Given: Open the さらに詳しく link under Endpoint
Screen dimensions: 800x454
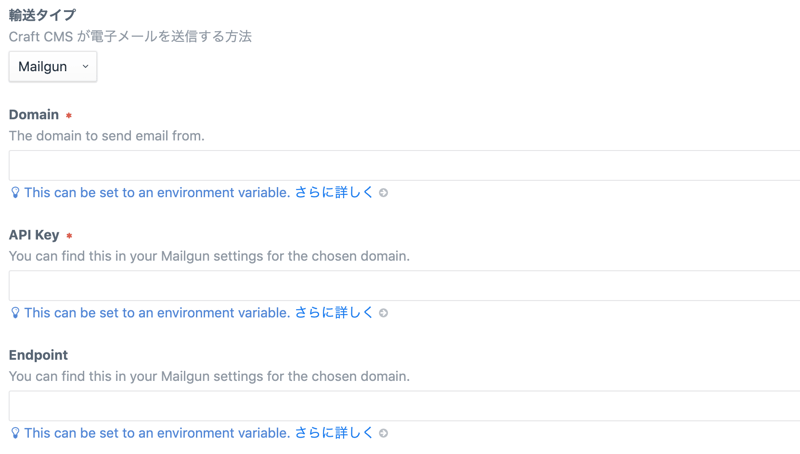Looking at the screenshot, I should click(x=334, y=432).
